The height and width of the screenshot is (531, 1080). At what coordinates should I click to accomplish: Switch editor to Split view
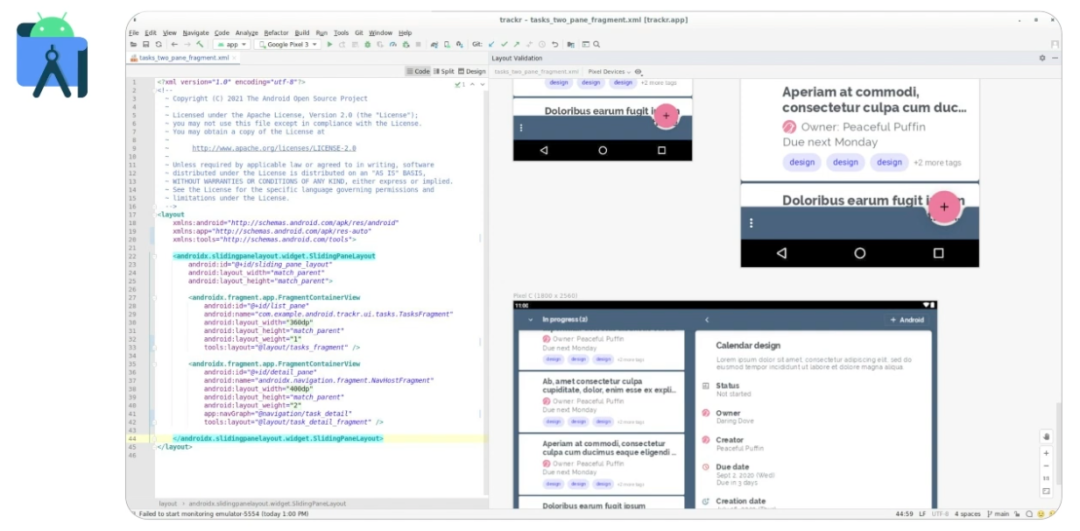444,72
